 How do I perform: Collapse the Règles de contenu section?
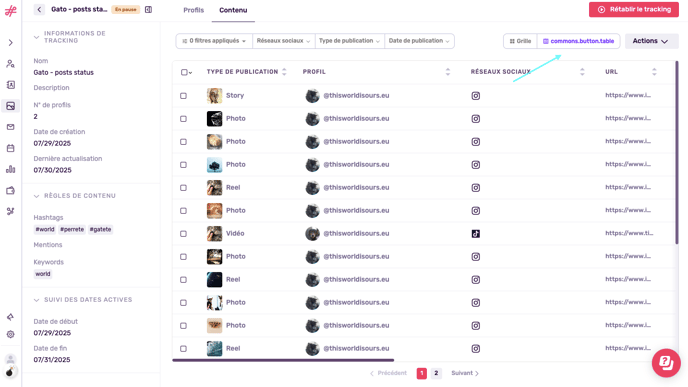[x=36, y=196]
